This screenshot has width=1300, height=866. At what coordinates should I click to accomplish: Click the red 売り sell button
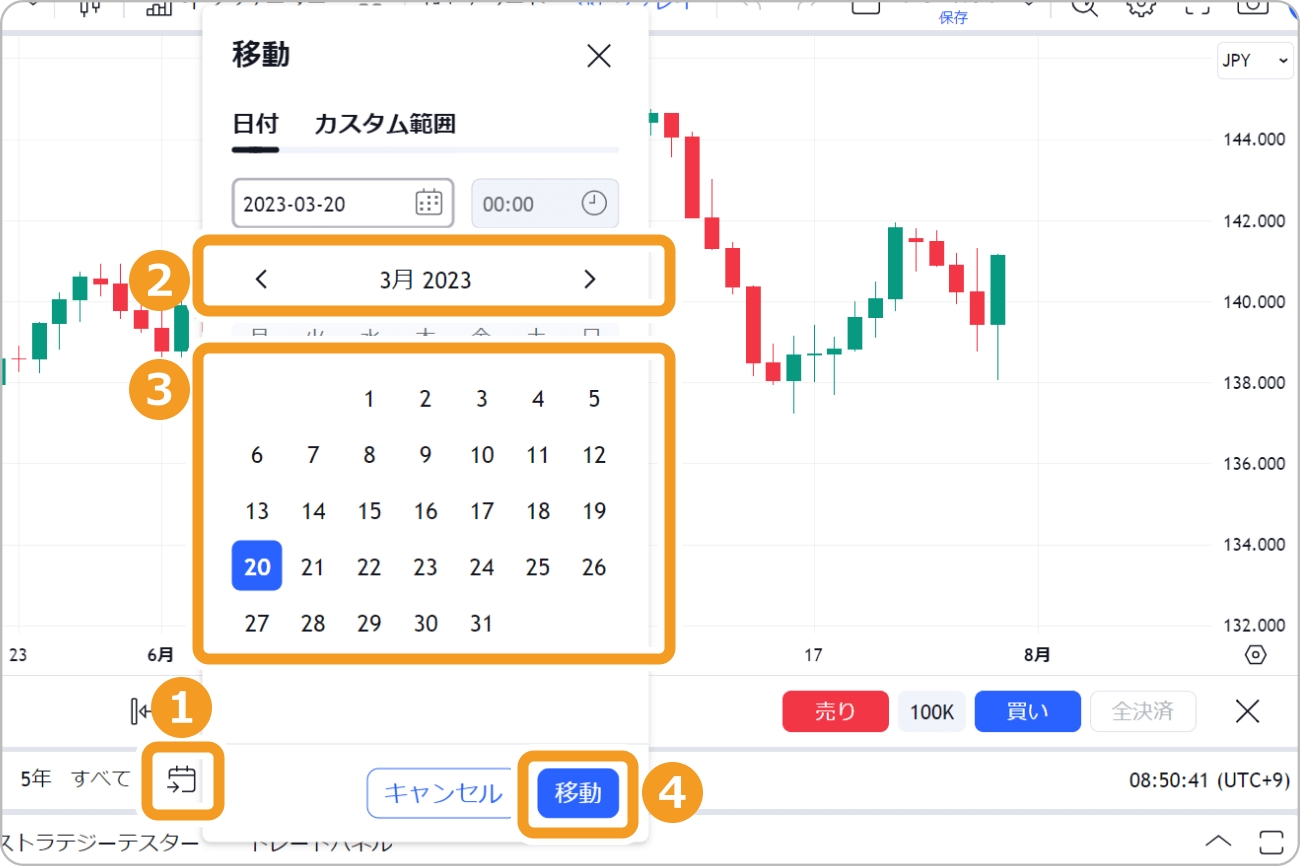pyautogui.click(x=835, y=712)
